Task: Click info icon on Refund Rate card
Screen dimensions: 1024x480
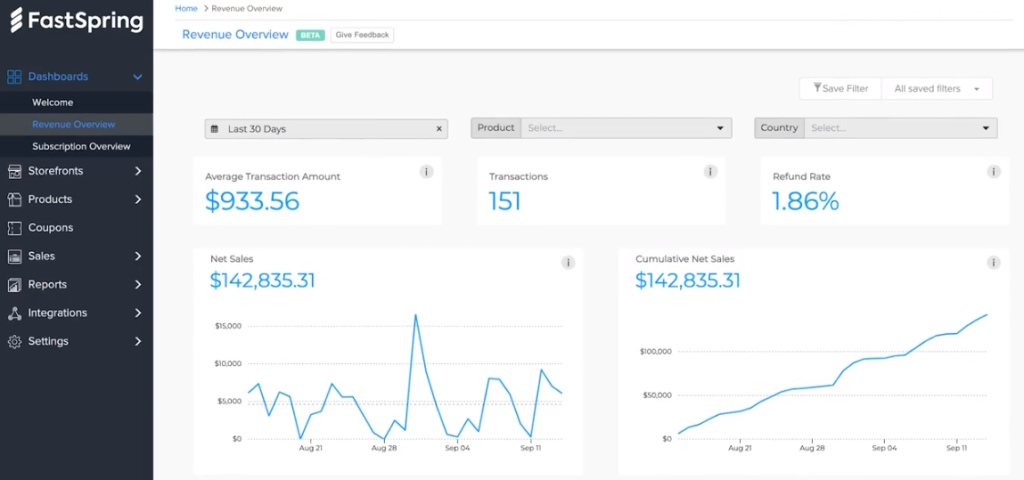Action: 993,172
